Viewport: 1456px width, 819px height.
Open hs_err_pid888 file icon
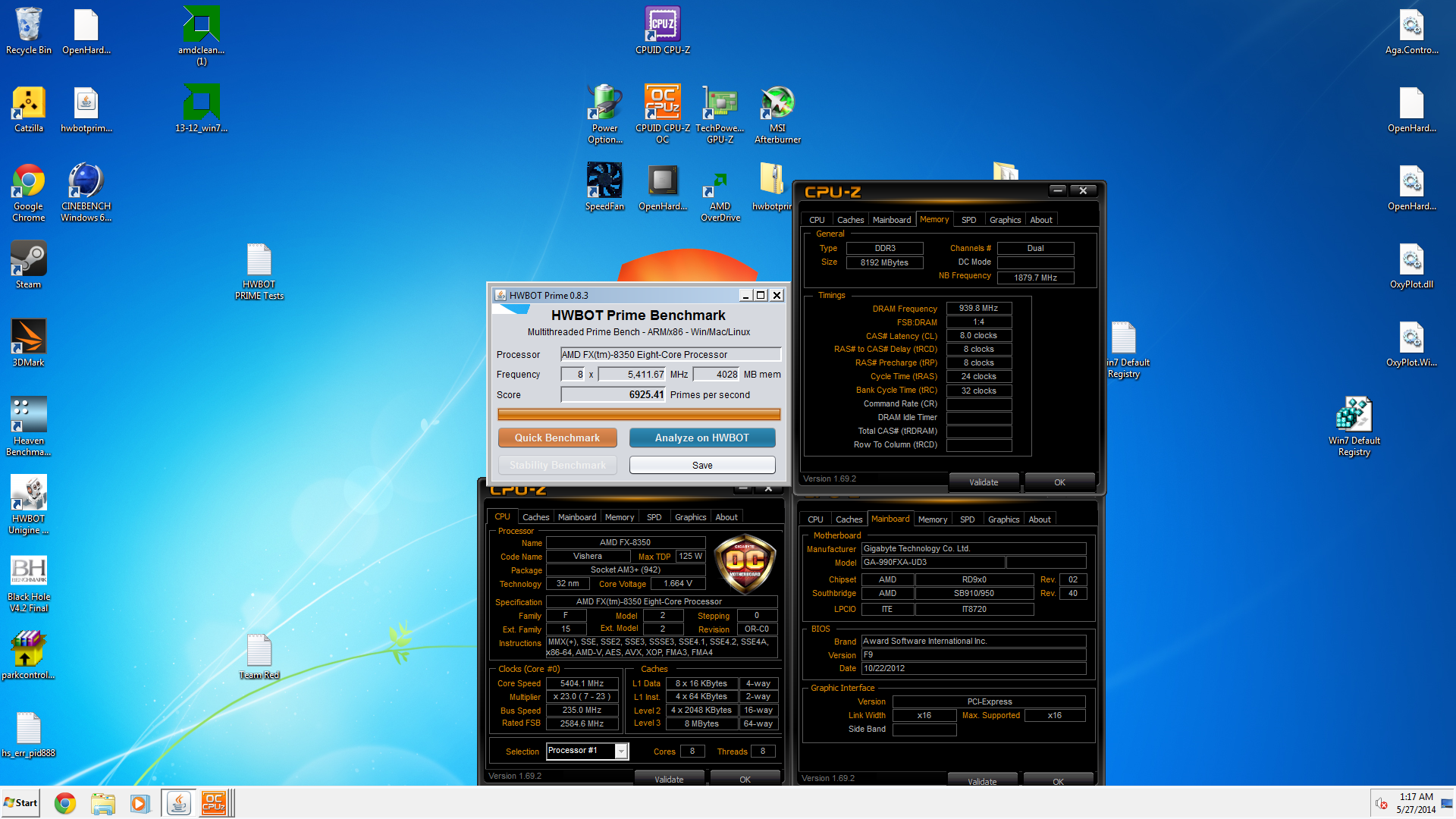(28, 734)
